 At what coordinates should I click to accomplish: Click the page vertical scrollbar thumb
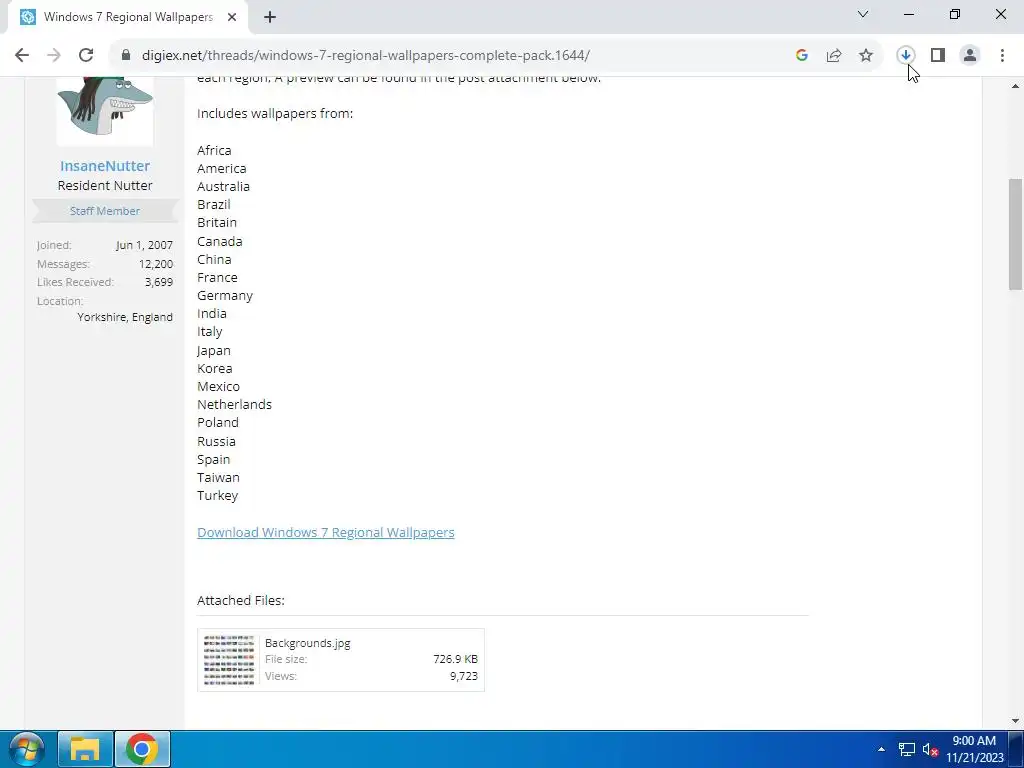(1016, 234)
